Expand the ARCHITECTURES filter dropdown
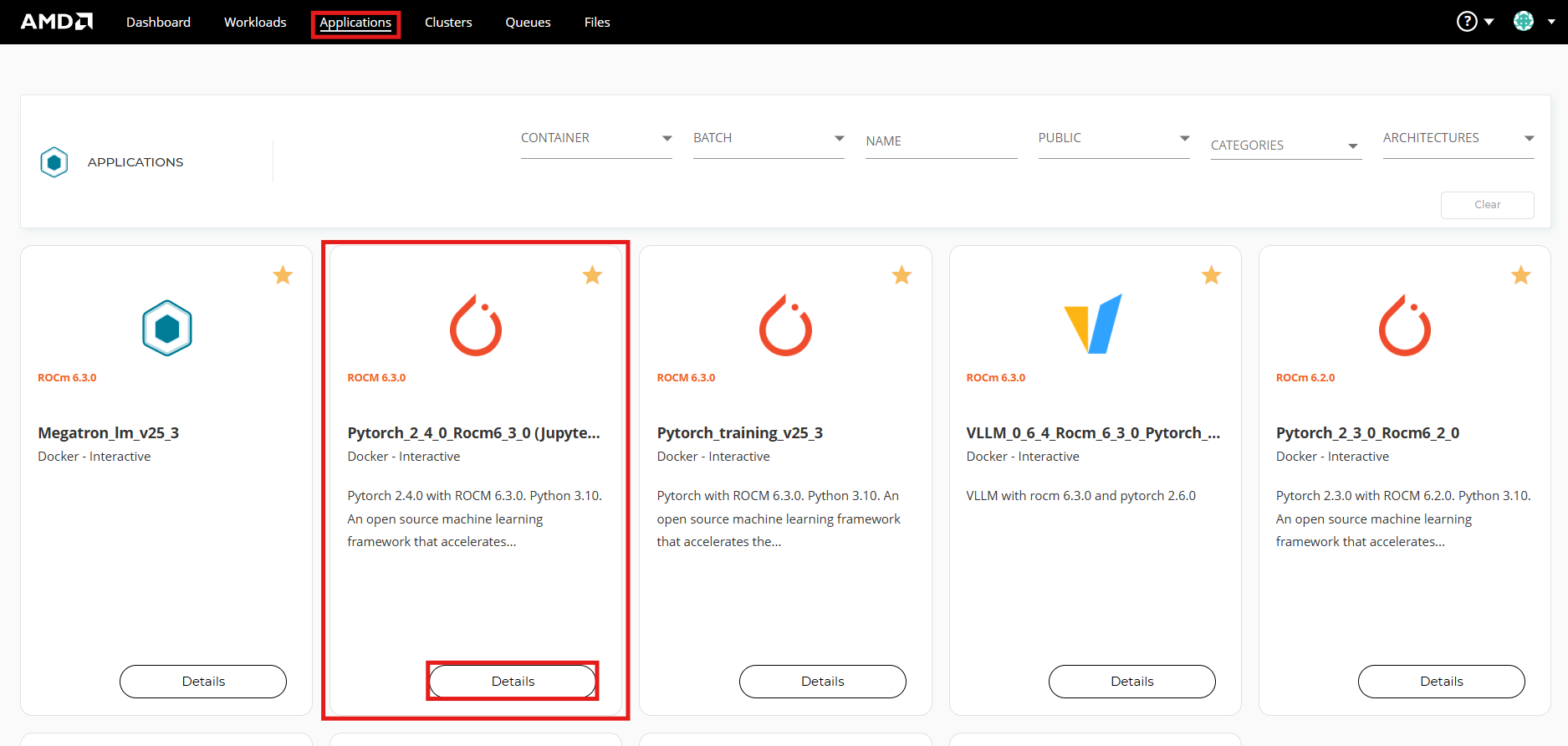 click(1458, 139)
